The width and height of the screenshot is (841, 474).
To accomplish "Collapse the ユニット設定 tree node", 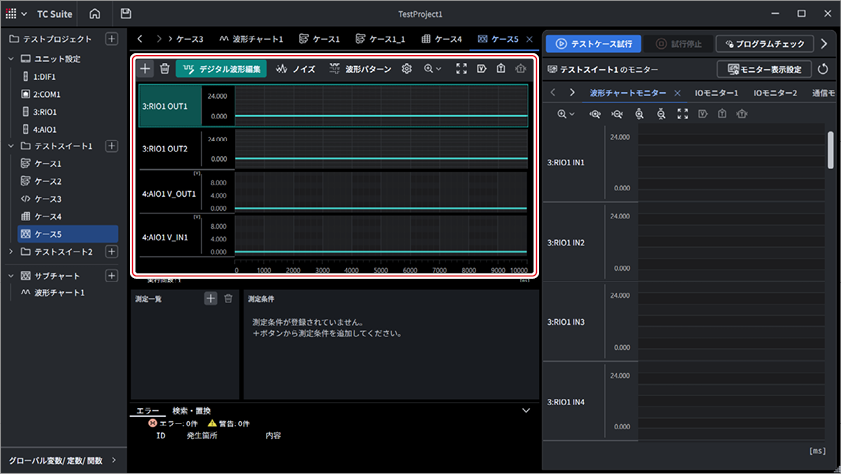I will [x=11, y=58].
